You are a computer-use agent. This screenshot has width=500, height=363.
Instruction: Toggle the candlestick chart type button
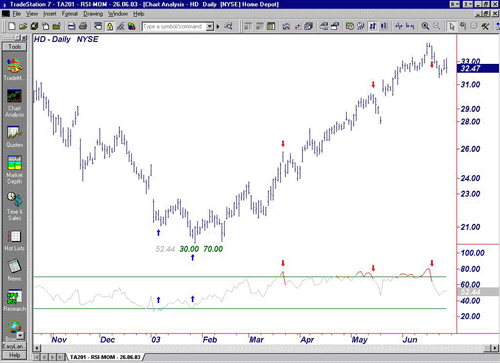pyautogui.click(x=384, y=26)
